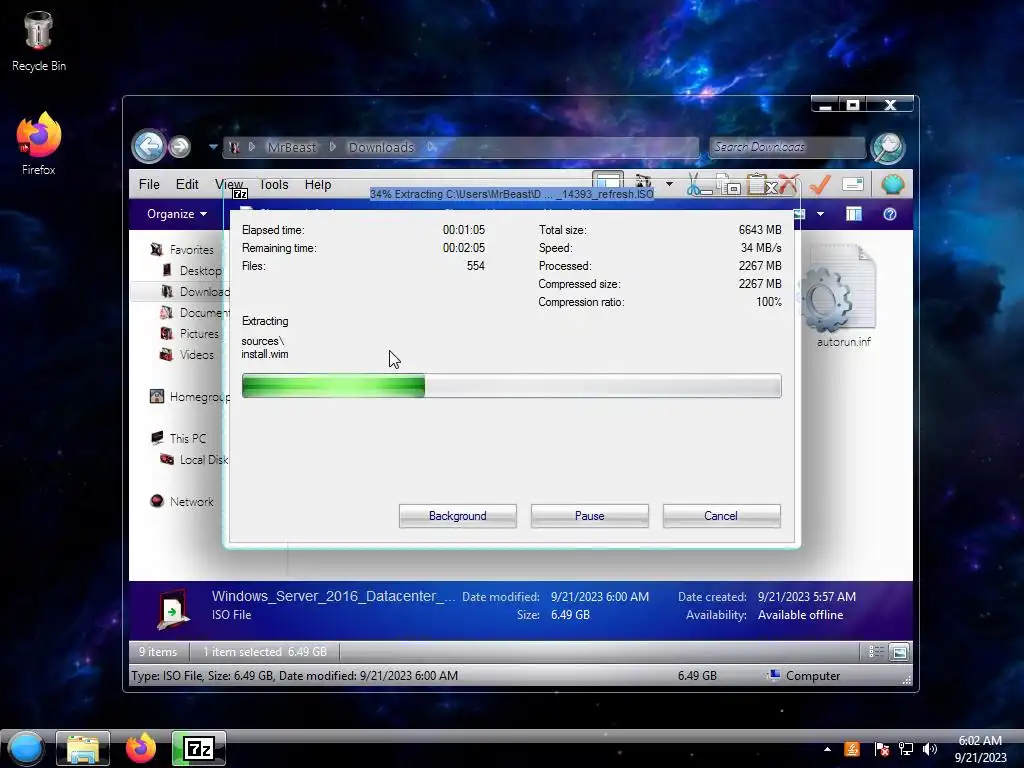Click the 7z icon in dialog title

tap(240, 193)
